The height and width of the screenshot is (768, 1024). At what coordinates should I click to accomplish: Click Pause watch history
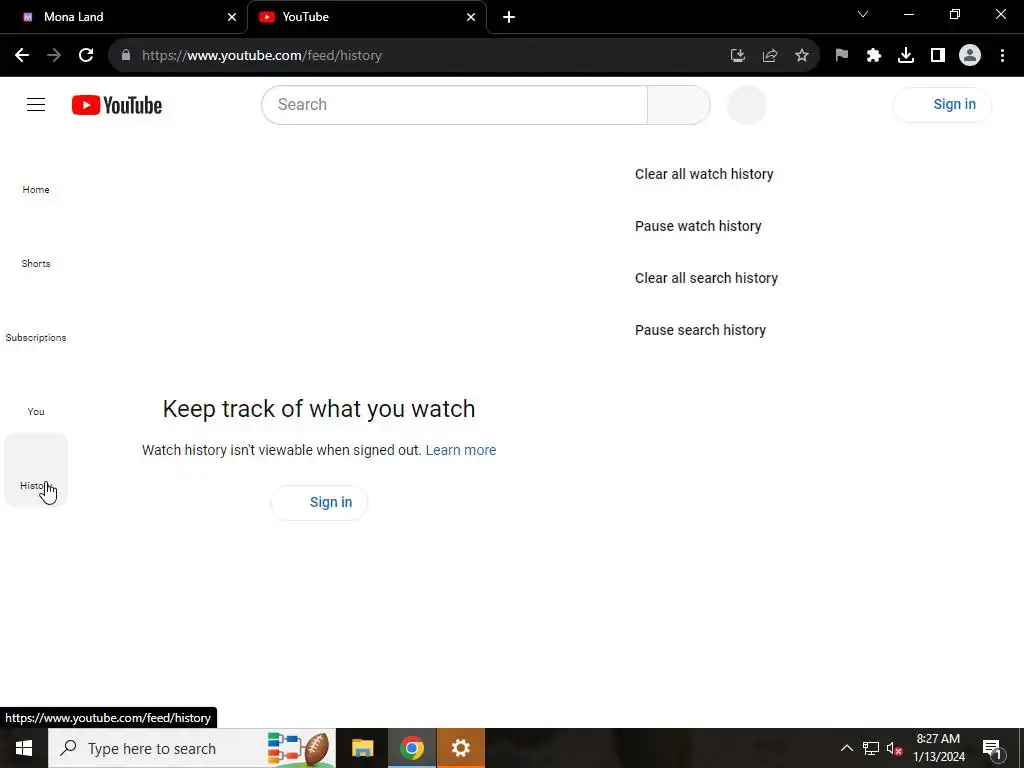[x=698, y=226]
